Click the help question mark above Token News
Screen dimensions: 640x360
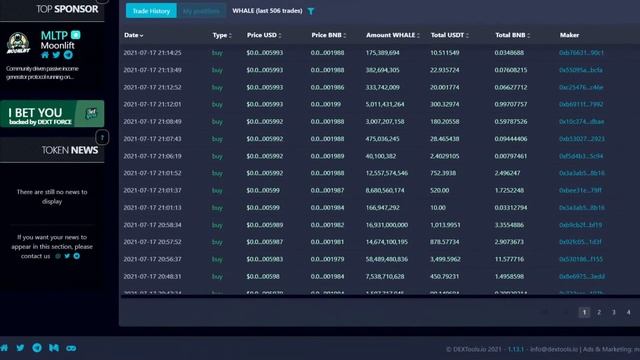[x=102, y=138]
